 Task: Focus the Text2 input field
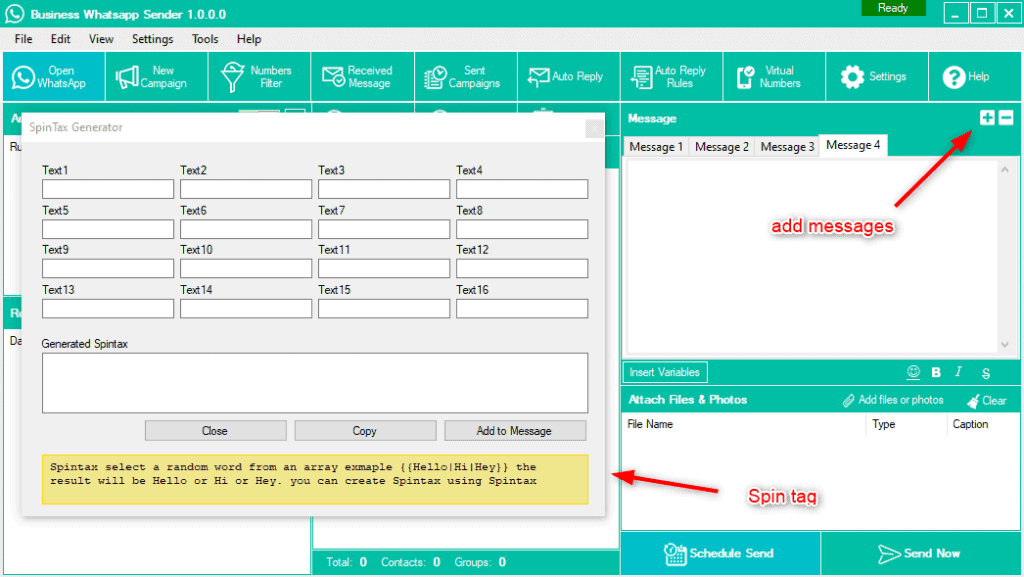pyautogui.click(x=246, y=189)
